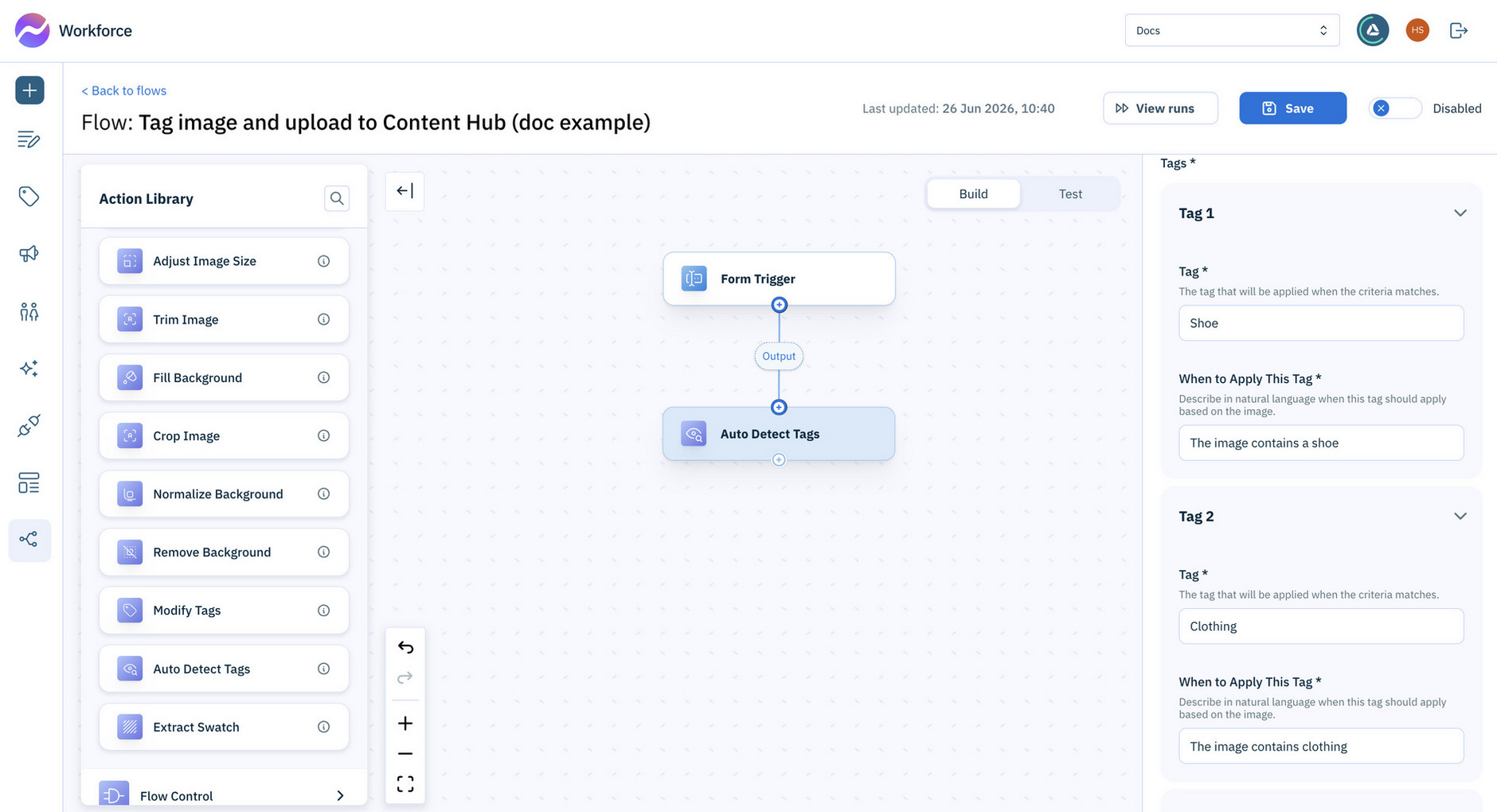Show info for Normalize Background
The height and width of the screenshot is (812, 1497).
[324, 494]
